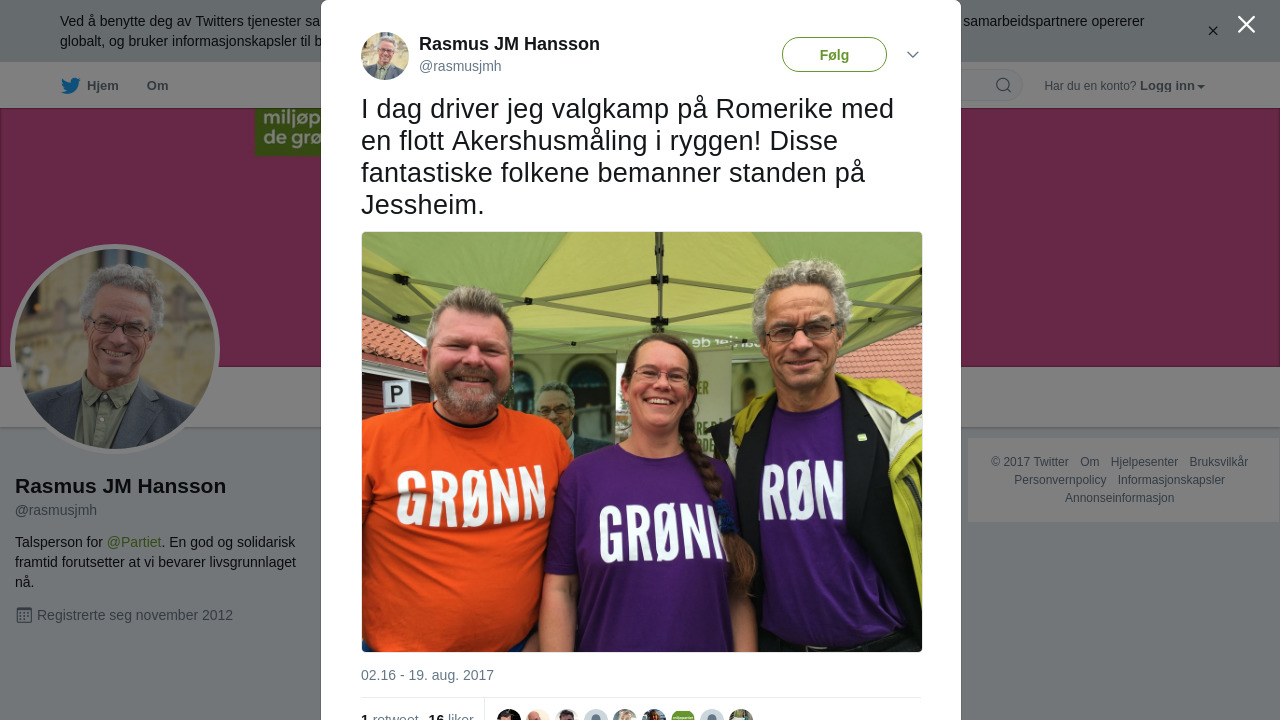Click the Annonseinformasjon footer link
Viewport: 1280px width, 720px height.
click(x=1120, y=498)
